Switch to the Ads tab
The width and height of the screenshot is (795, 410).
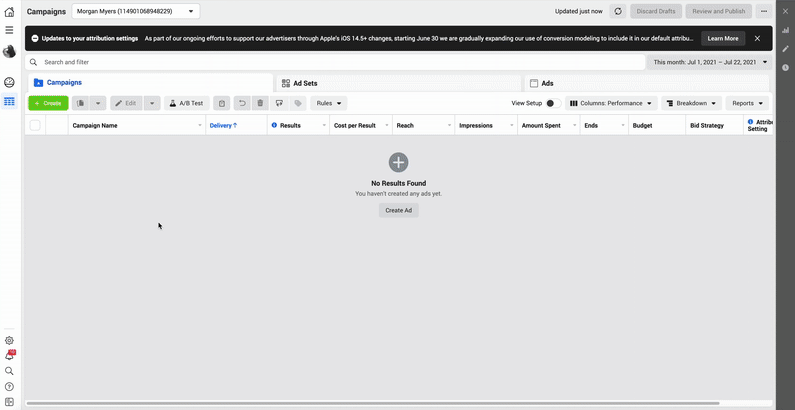pos(646,83)
